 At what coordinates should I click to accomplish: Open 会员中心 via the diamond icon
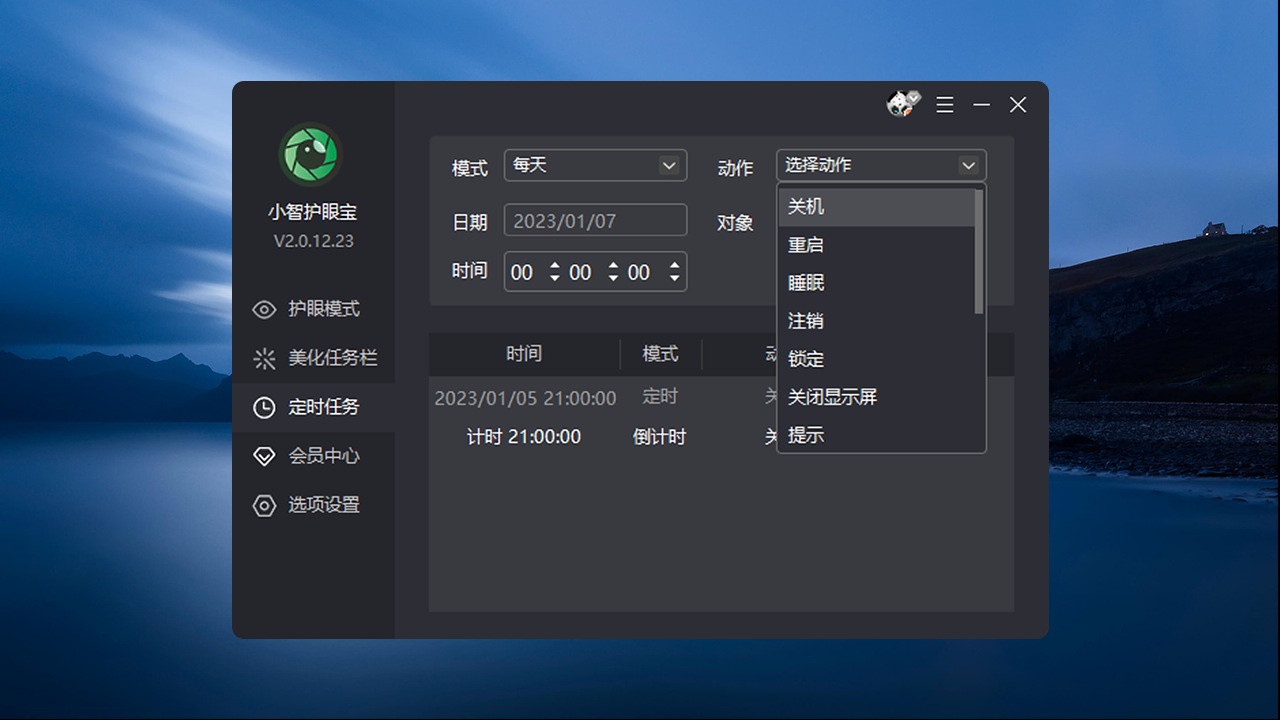pyautogui.click(x=264, y=456)
